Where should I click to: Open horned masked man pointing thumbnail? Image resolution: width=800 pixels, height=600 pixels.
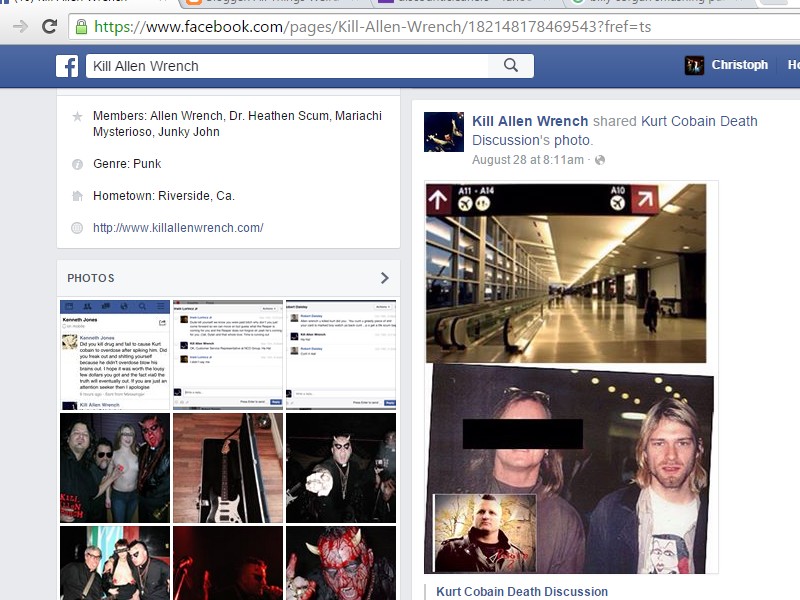[x=341, y=468]
